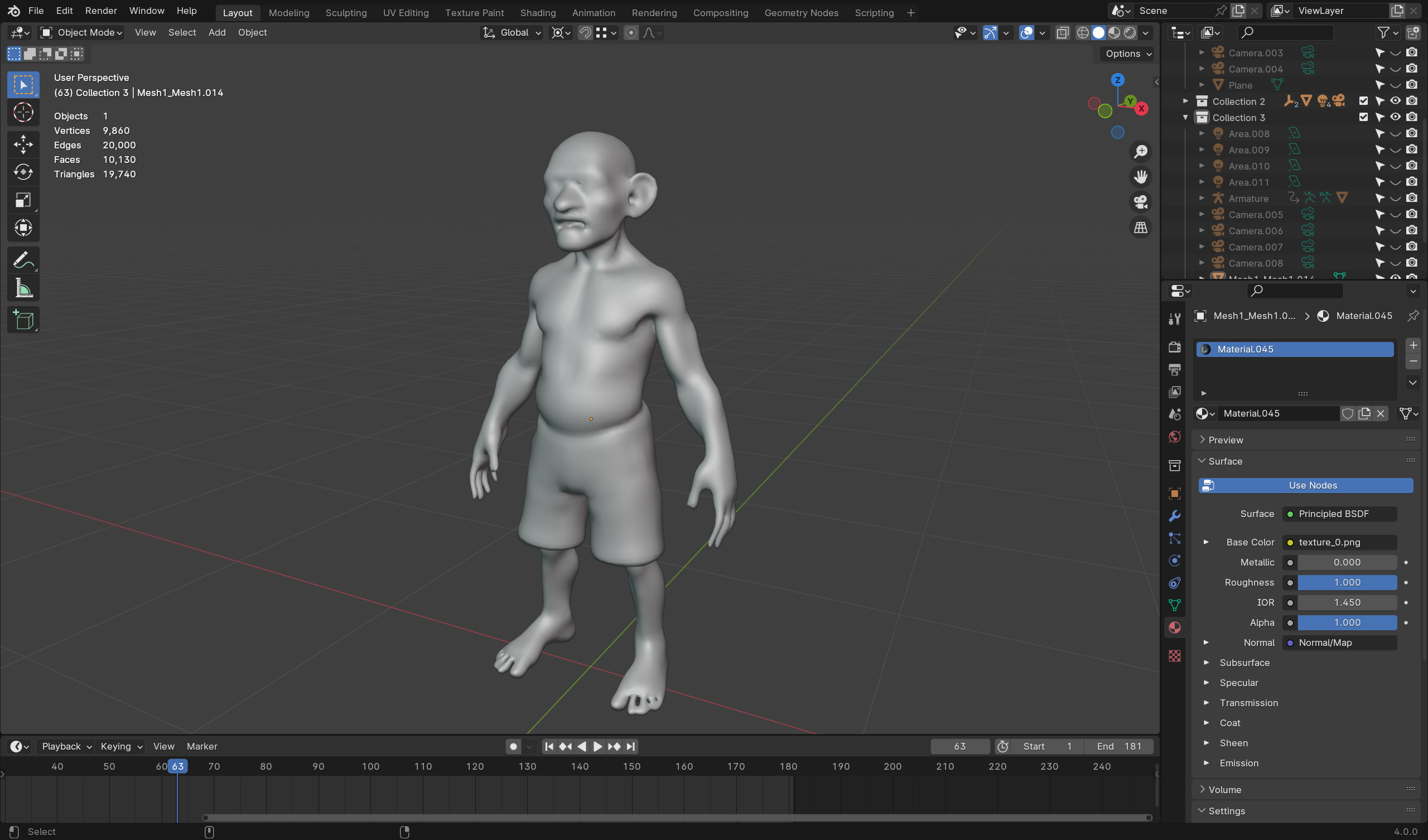Switch to the Shading workspace tab
The image size is (1428, 840).
[538, 12]
